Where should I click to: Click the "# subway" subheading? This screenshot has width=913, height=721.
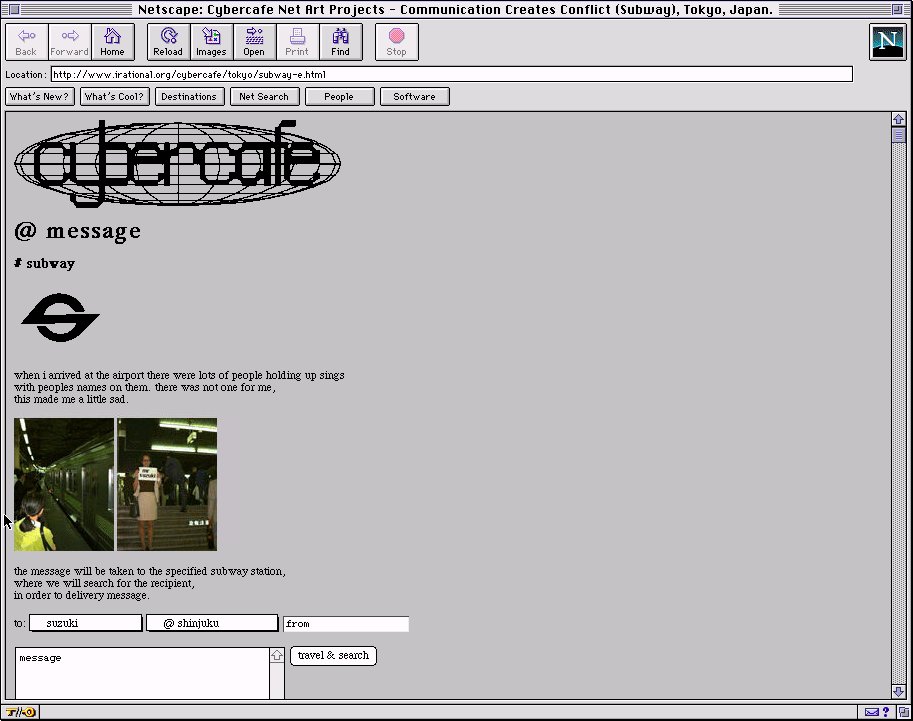pos(44,264)
